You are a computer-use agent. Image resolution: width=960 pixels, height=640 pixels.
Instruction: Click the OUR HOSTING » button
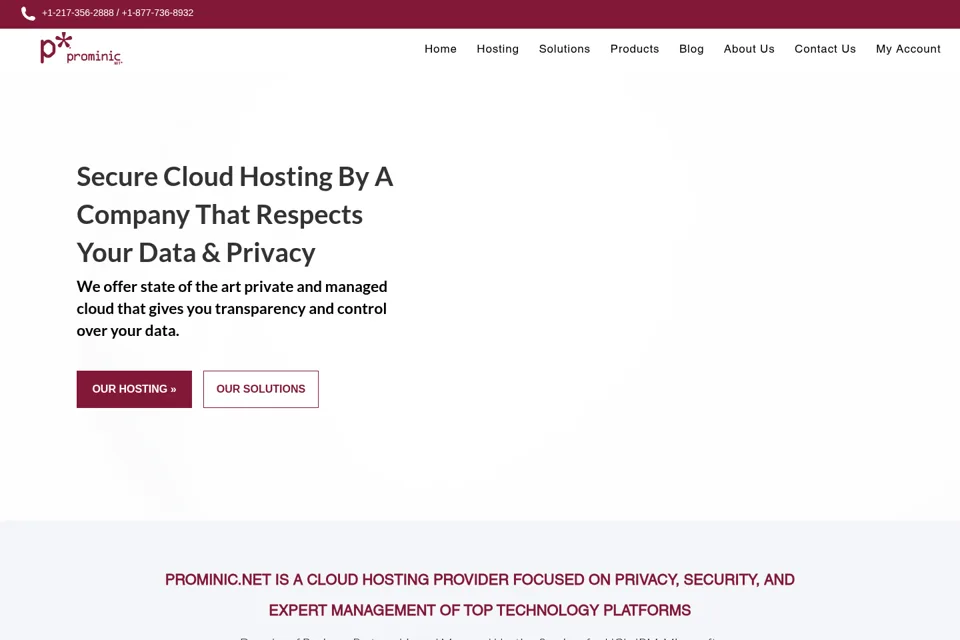134,389
